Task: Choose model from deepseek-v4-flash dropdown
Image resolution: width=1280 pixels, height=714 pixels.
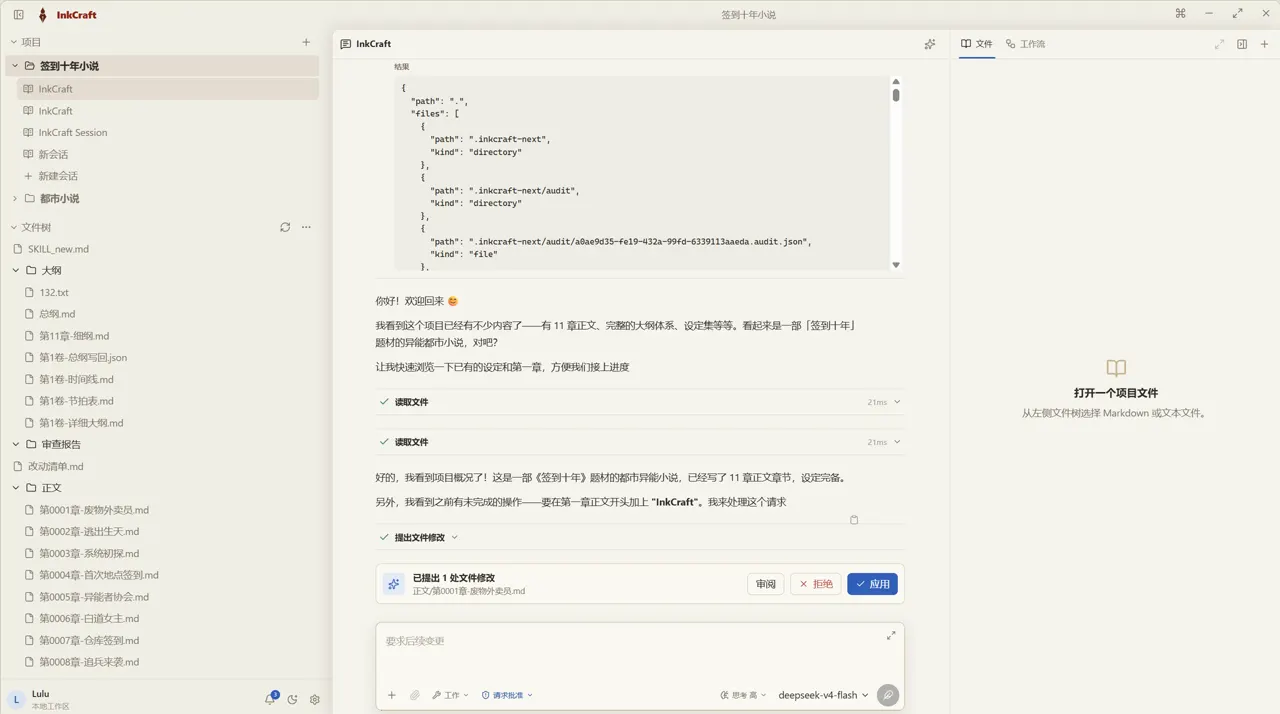Action: point(823,695)
